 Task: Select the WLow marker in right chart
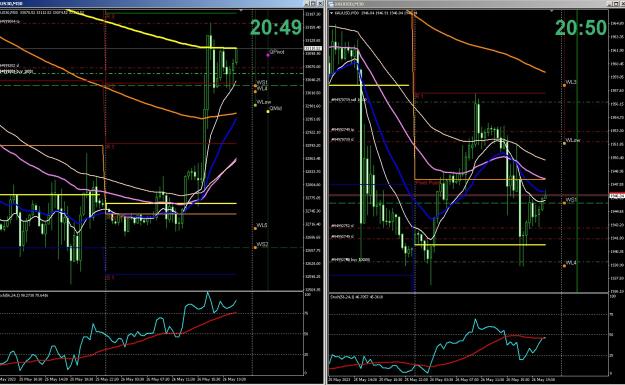point(564,143)
